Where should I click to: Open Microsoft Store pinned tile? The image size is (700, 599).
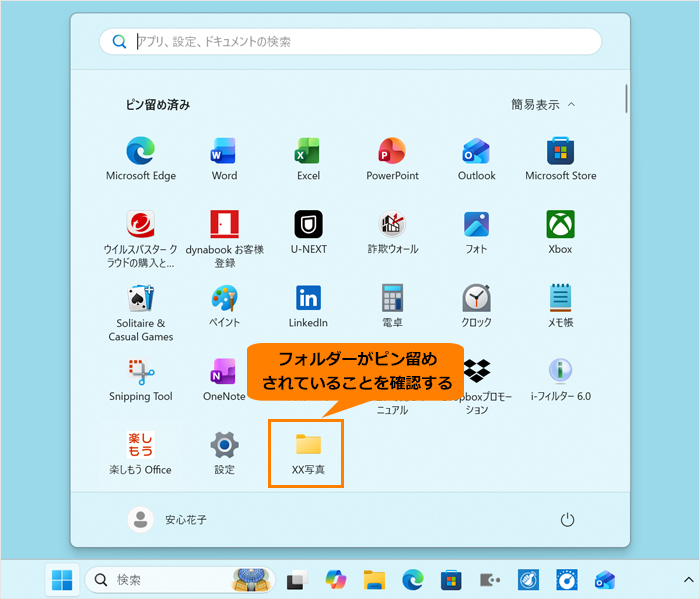click(x=560, y=159)
